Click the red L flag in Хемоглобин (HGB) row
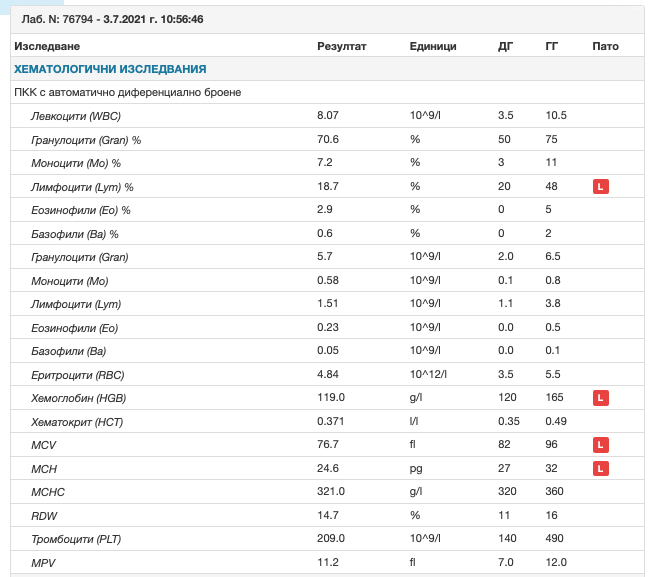The image size is (653, 577). coord(600,398)
